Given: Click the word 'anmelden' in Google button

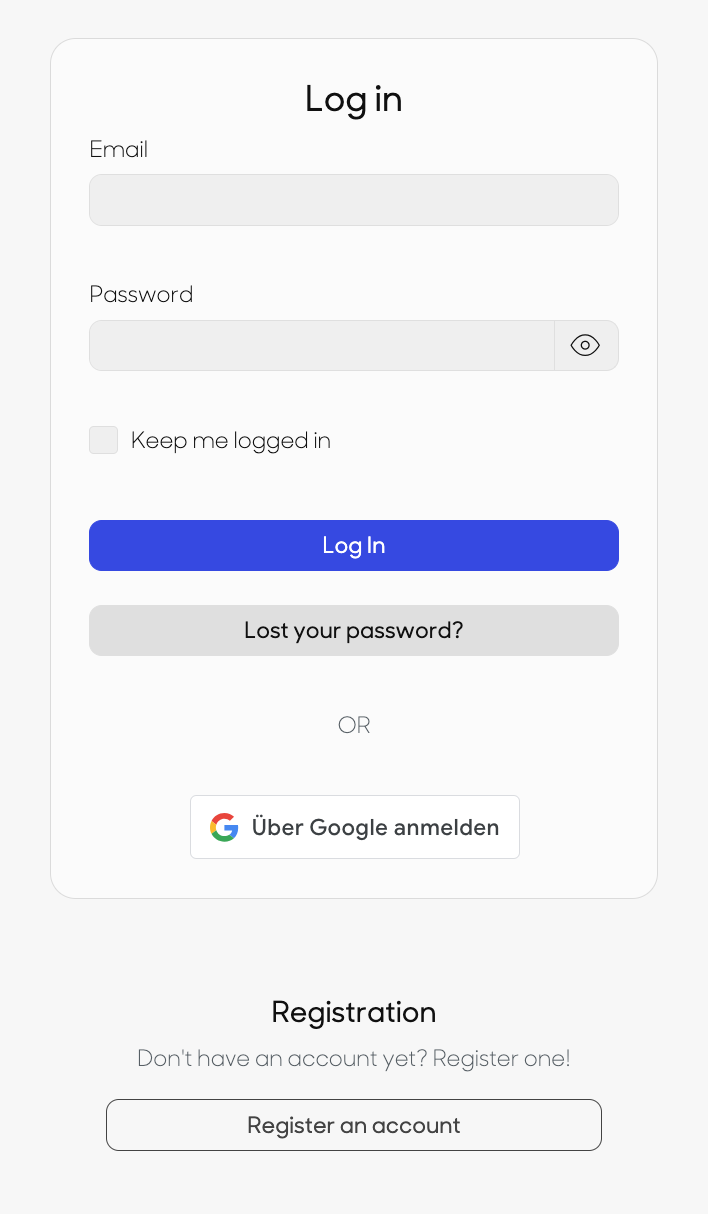Looking at the screenshot, I should point(446,827).
